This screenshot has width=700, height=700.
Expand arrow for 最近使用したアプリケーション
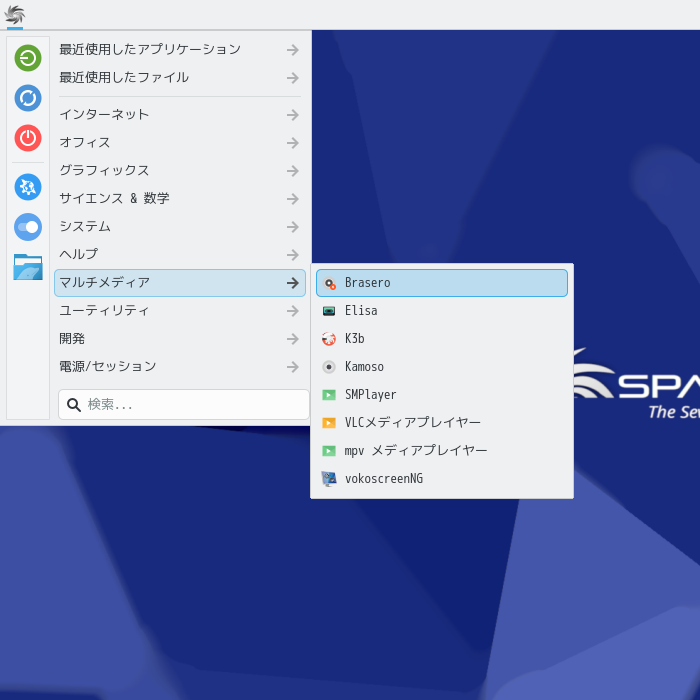(x=293, y=50)
